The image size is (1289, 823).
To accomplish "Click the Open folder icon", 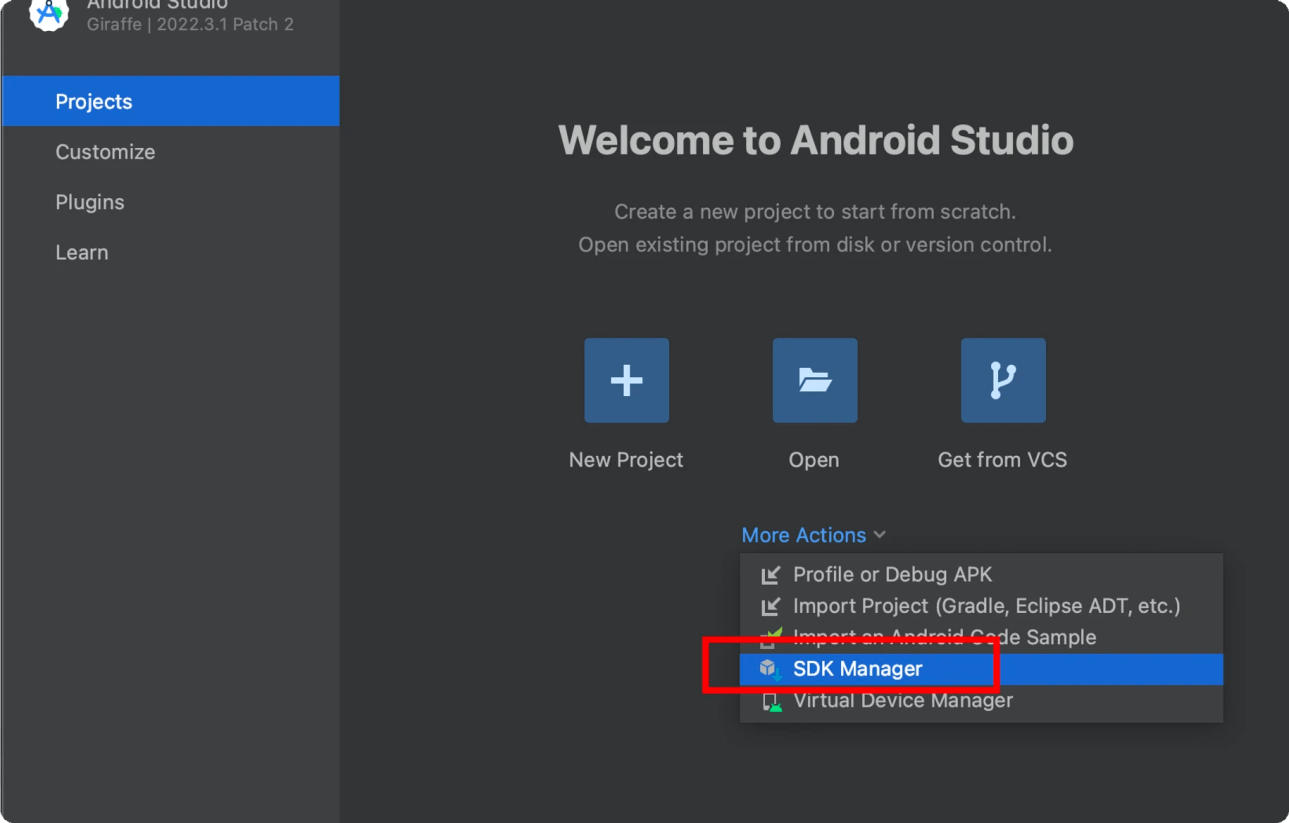I will coord(814,380).
